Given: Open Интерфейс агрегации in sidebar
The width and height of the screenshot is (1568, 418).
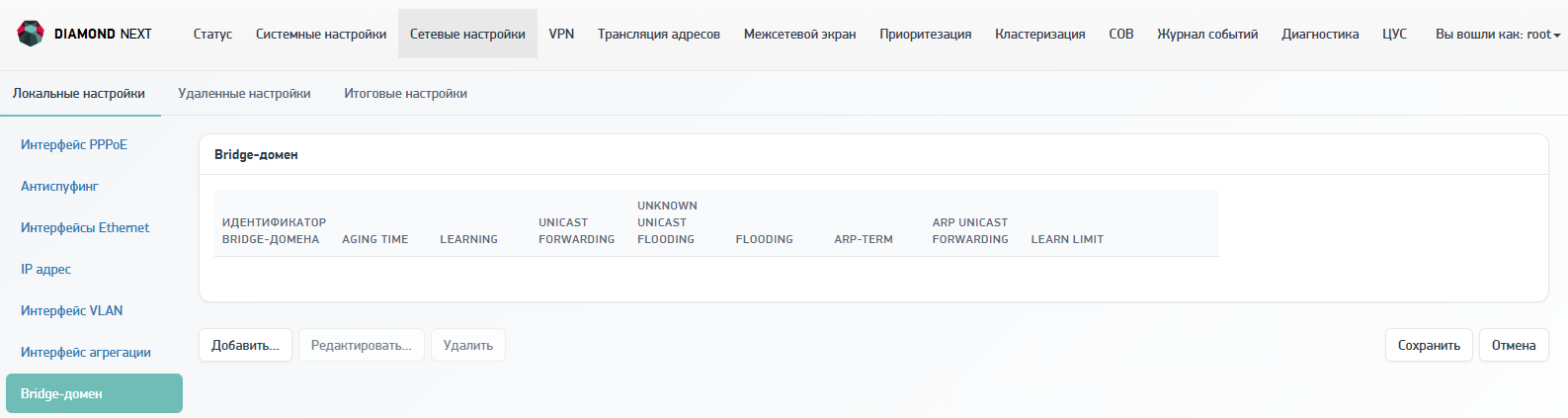Looking at the screenshot, I should tap(86, 352).
